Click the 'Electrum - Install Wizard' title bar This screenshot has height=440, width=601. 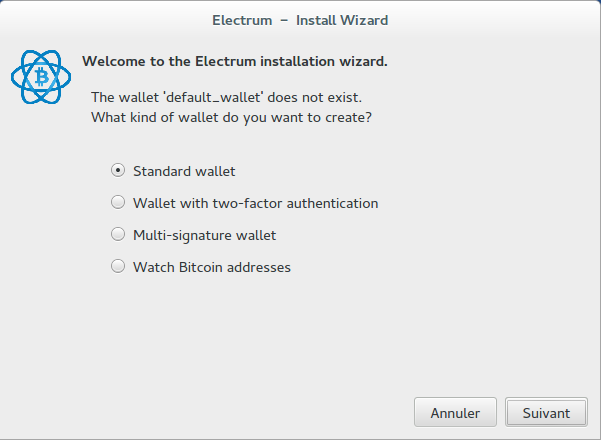(300, 19)
